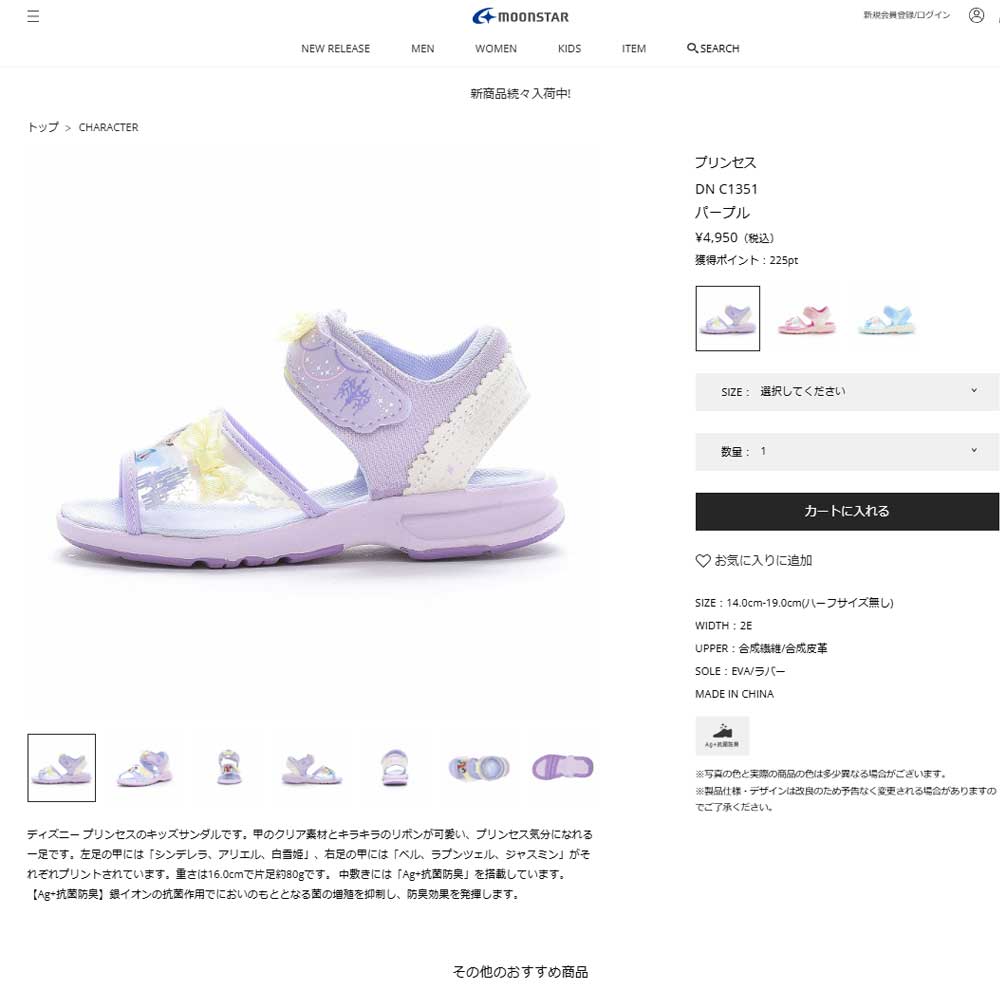
Task: Open the KIDS menu
Action: pos(570,48)
